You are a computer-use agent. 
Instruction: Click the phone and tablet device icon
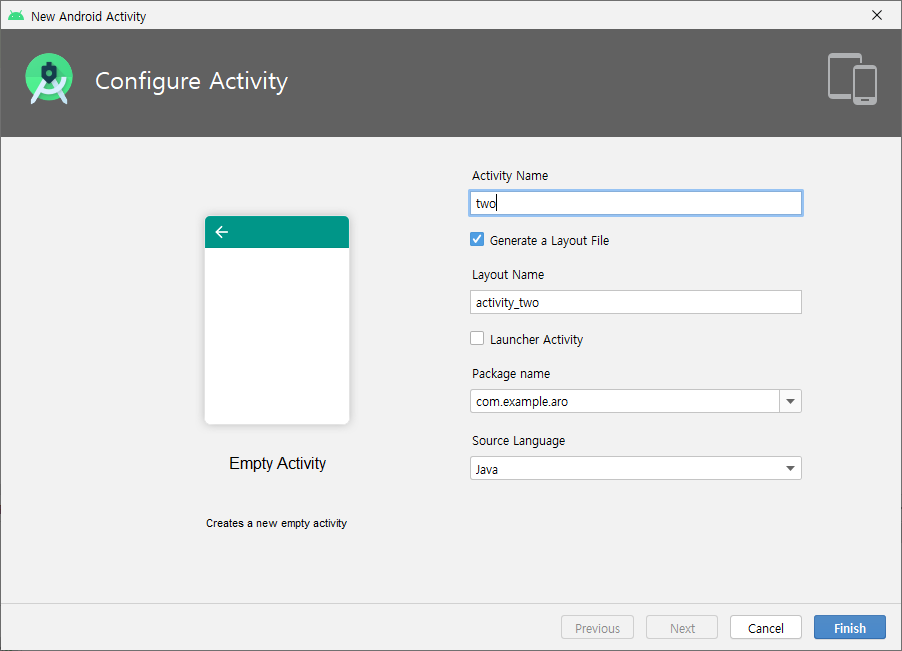tap(852, 79)
